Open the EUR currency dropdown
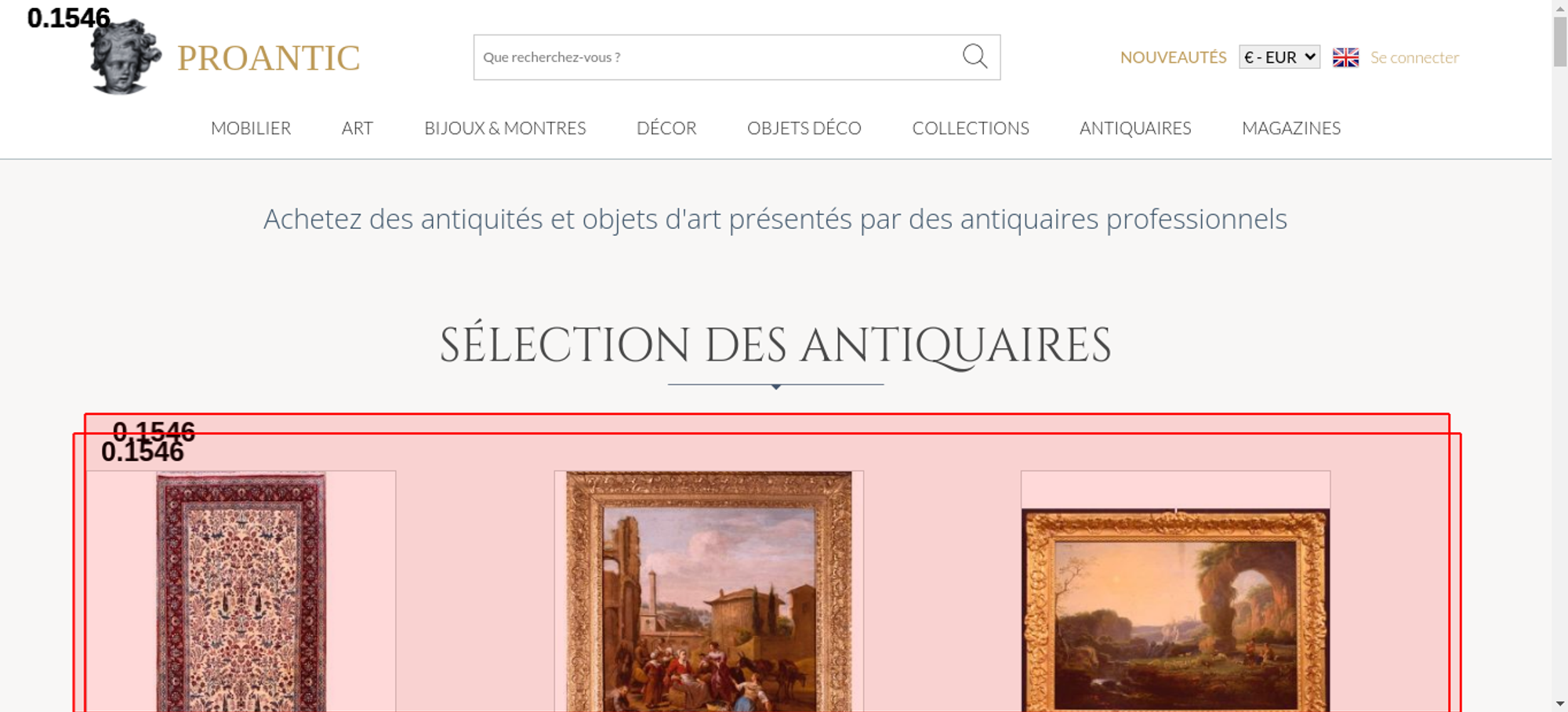Viewport: 1568px width, 712px height. pos(1279,57)
